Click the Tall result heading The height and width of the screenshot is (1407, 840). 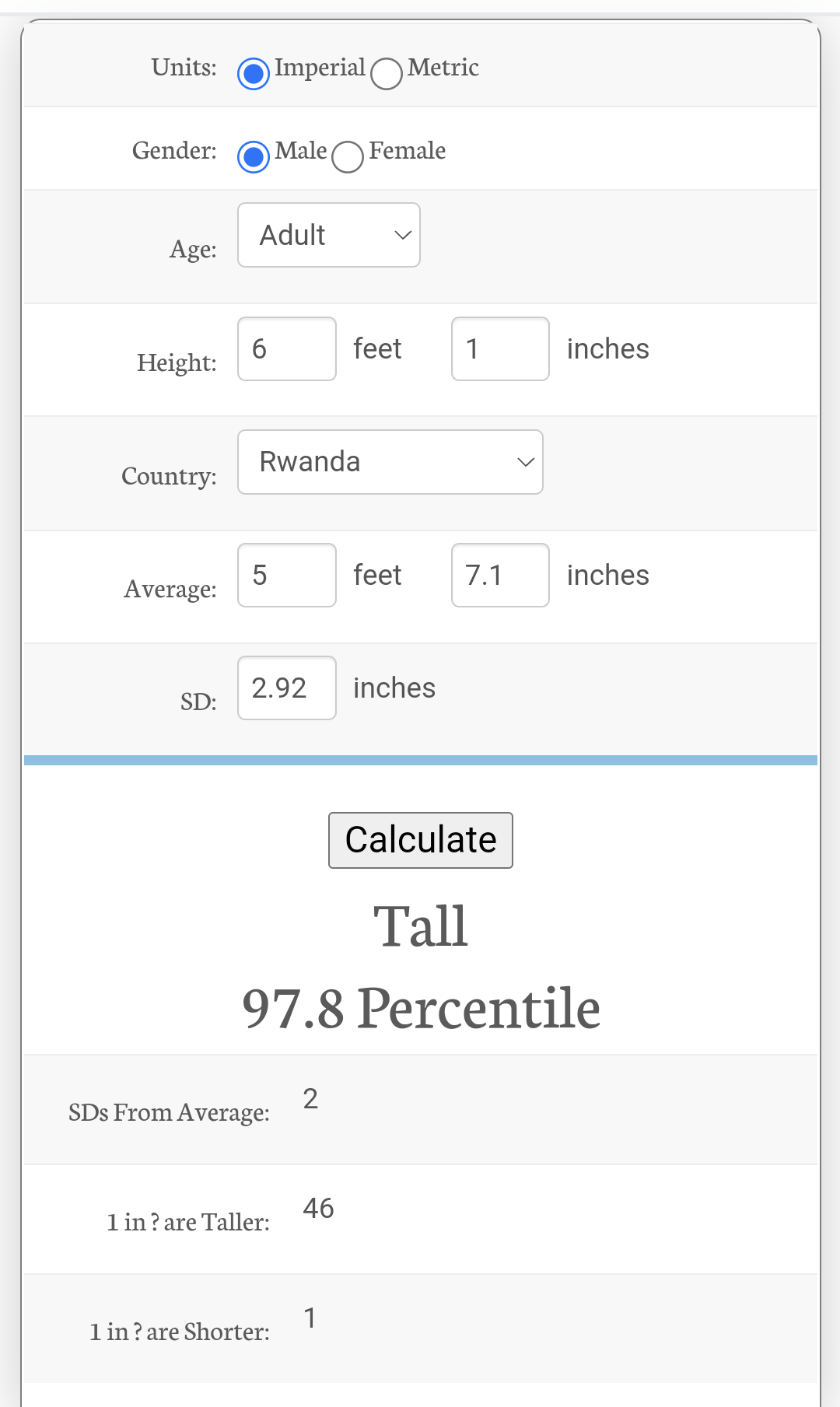click(x=421, y=926)
